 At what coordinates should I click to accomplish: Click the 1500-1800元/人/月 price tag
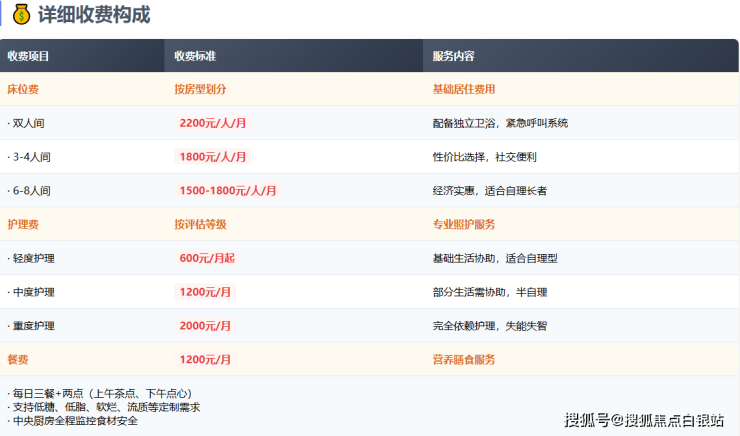point(227,190)
